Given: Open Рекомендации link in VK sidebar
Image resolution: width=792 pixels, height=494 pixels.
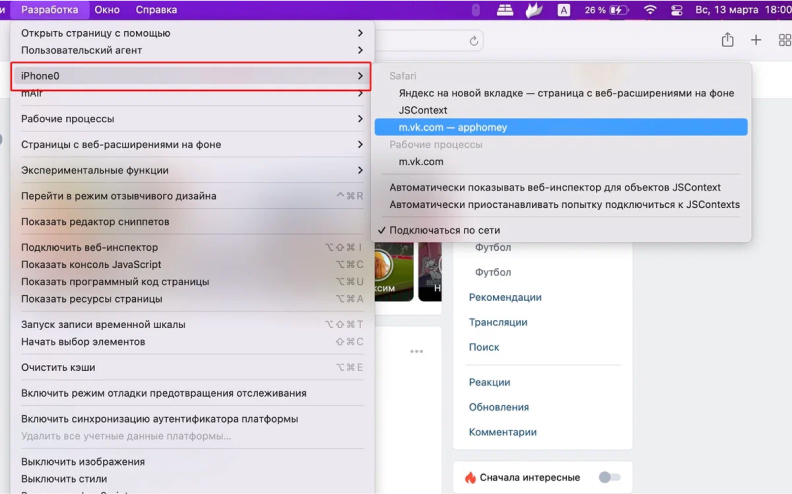Looking at the screenshot, I should click(505, 298).
